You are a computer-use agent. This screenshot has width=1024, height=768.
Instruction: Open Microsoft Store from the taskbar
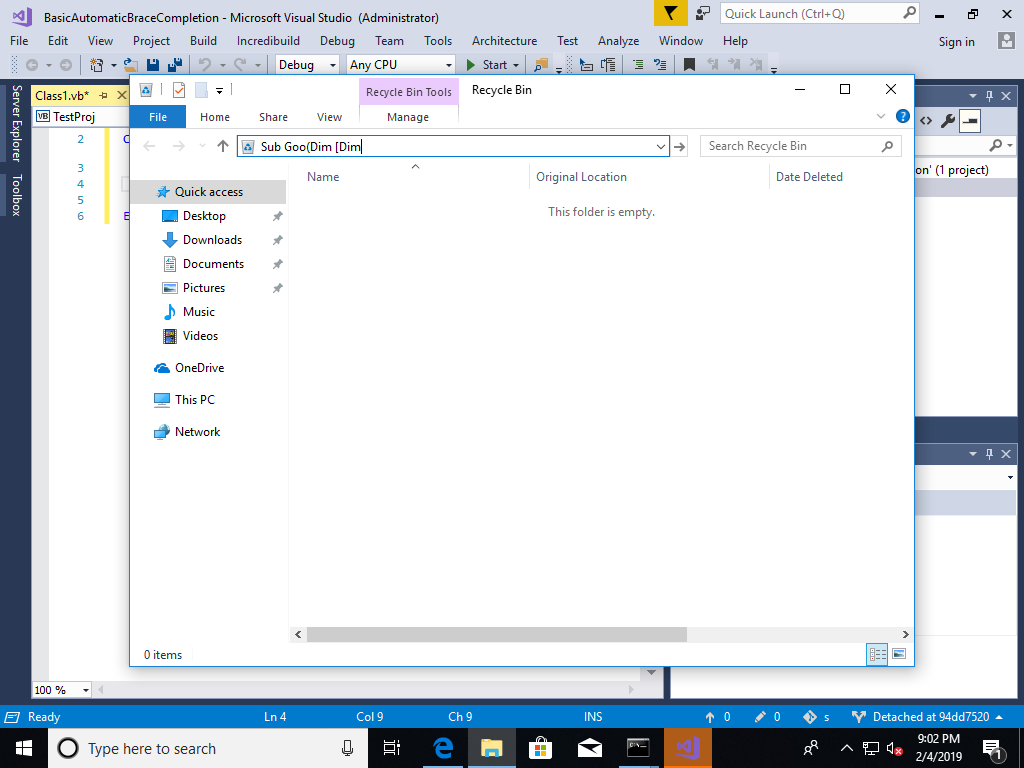pyautogui.click(x=541, y=748)
